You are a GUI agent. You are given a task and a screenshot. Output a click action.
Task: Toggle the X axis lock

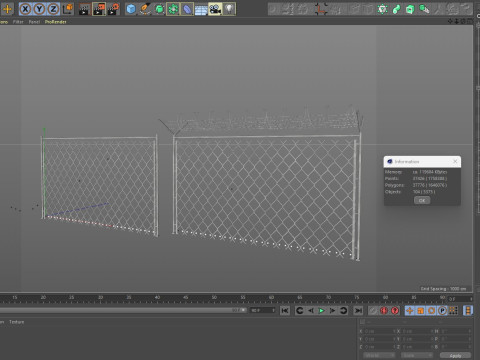pyautogui.click(x=25, y=9)
